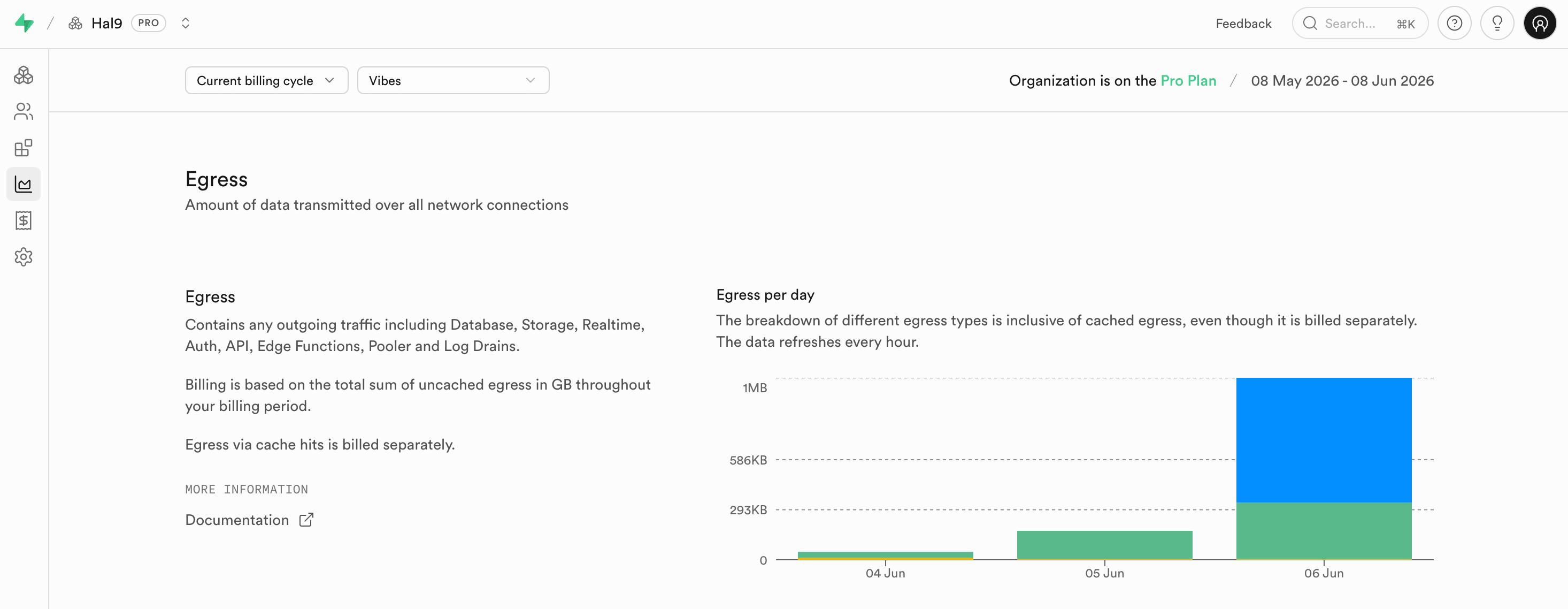This screenshot has width=1568, height=609.
Task: Open the Hal9 organization breadcrumb
Action: pyautogui.click(x=106, y=23)
